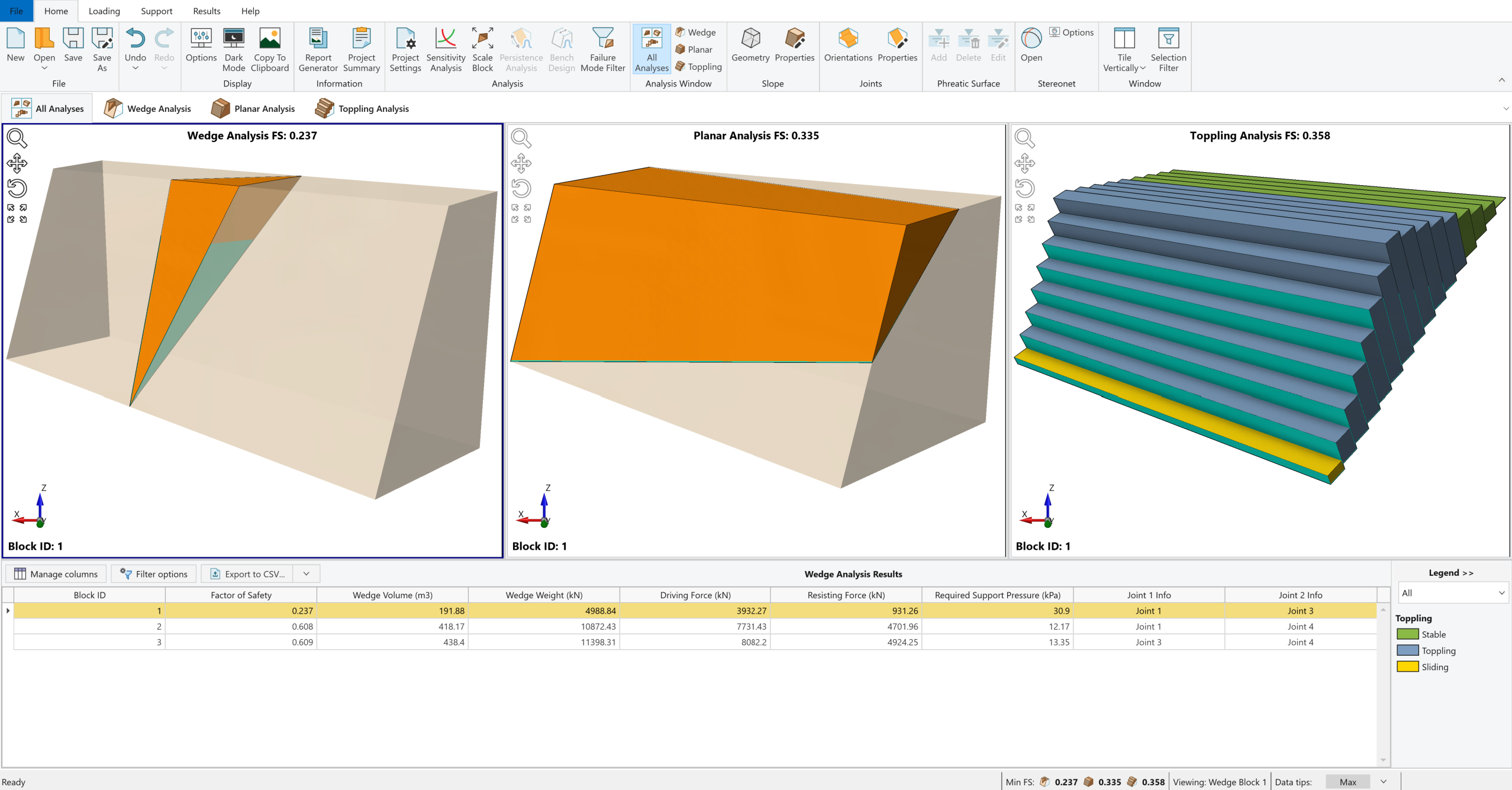This screenshot has height=790, width=1512.
Task: Open joint Orientations dialog
Action: click(x=848, y=44)
